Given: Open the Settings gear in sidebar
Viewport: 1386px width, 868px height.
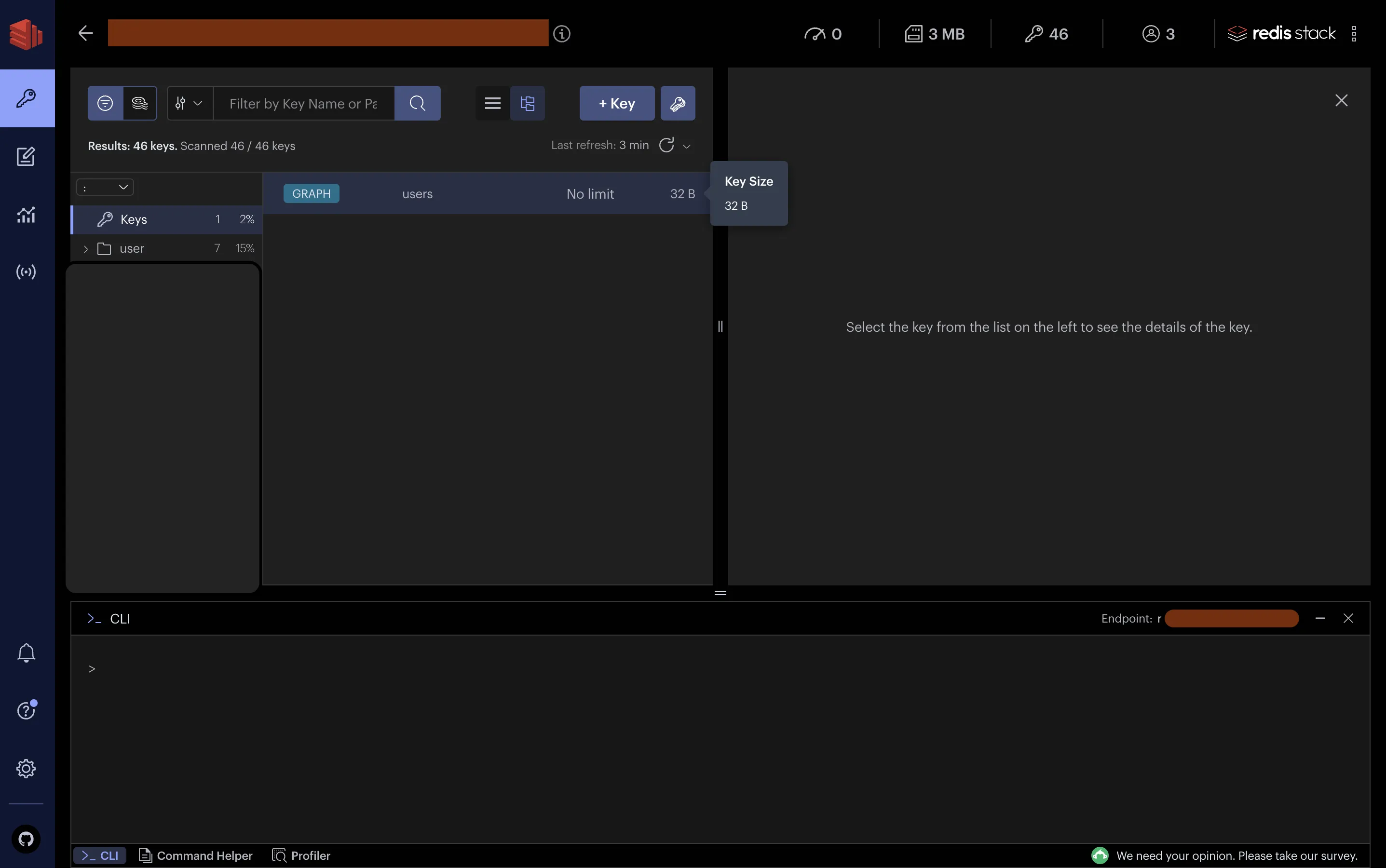Looking at the screenshot, I should [x=26, y=768].
